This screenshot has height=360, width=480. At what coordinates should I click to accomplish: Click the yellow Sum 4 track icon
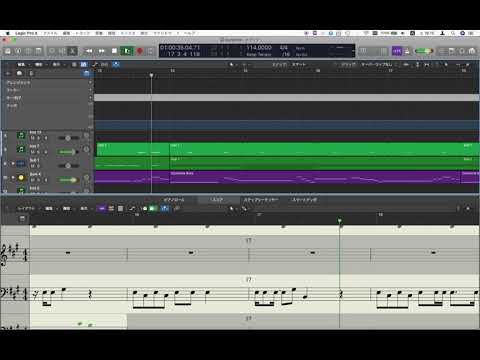(x=21, y=178)
